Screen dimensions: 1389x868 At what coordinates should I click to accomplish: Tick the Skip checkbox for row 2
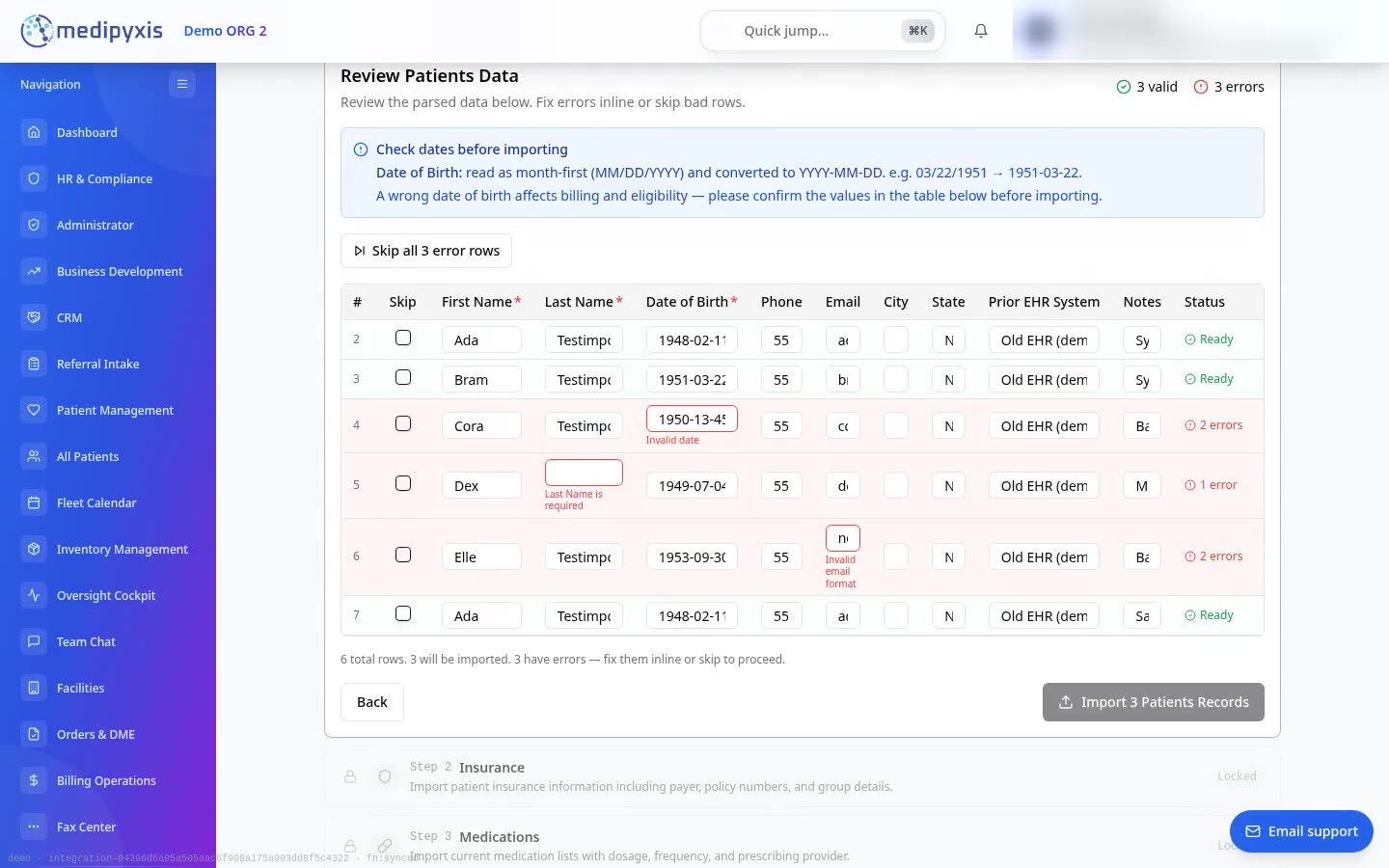point(403,338)
